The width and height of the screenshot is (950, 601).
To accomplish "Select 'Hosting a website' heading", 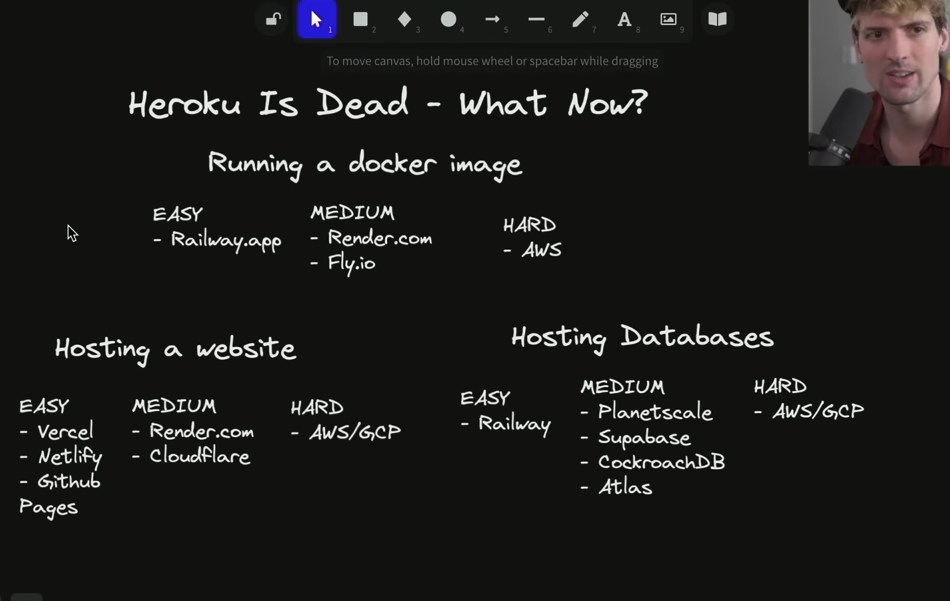I will [175, 349].
